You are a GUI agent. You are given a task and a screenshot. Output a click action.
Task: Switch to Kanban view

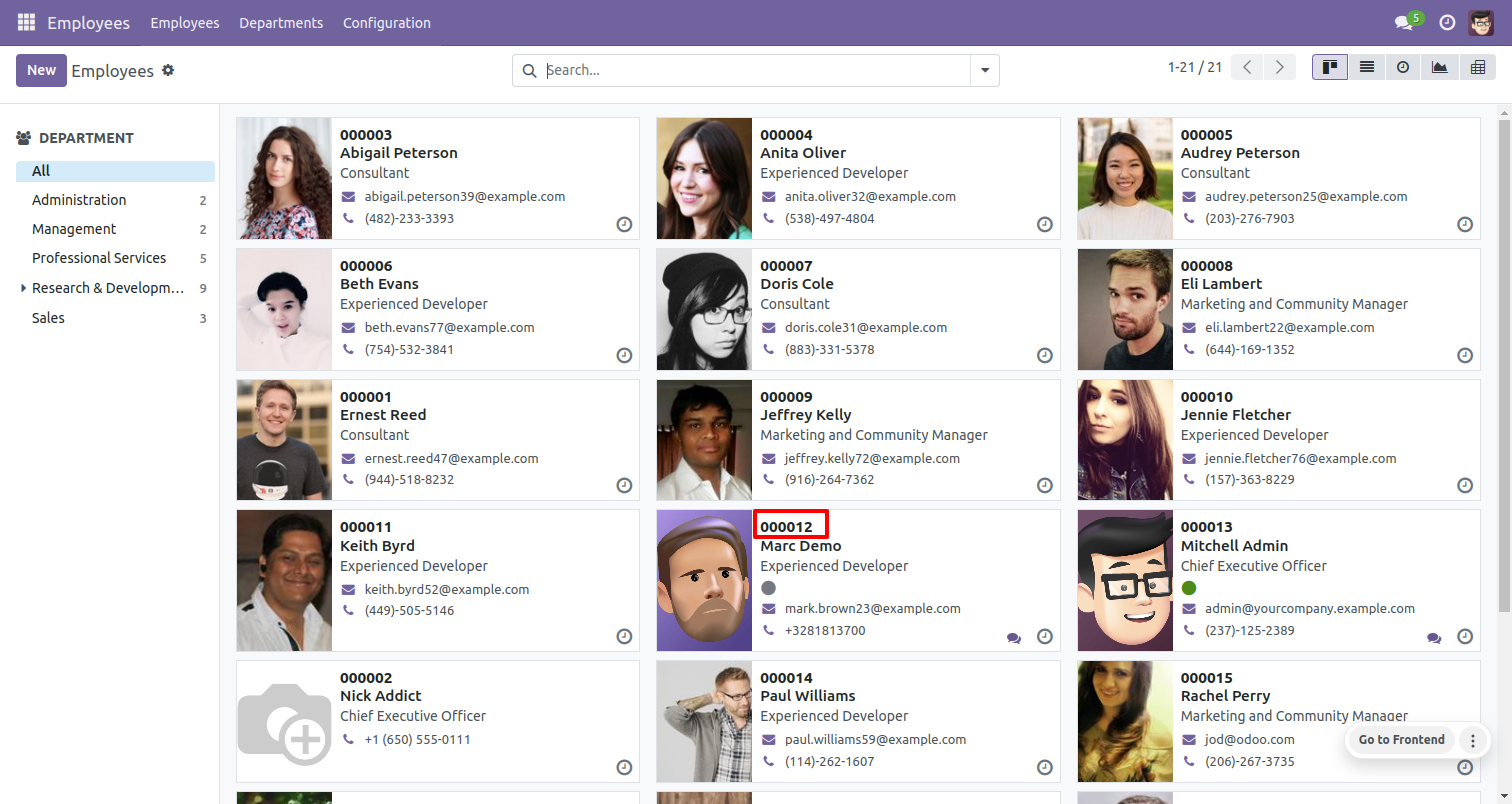click(x=1330, y=67)
